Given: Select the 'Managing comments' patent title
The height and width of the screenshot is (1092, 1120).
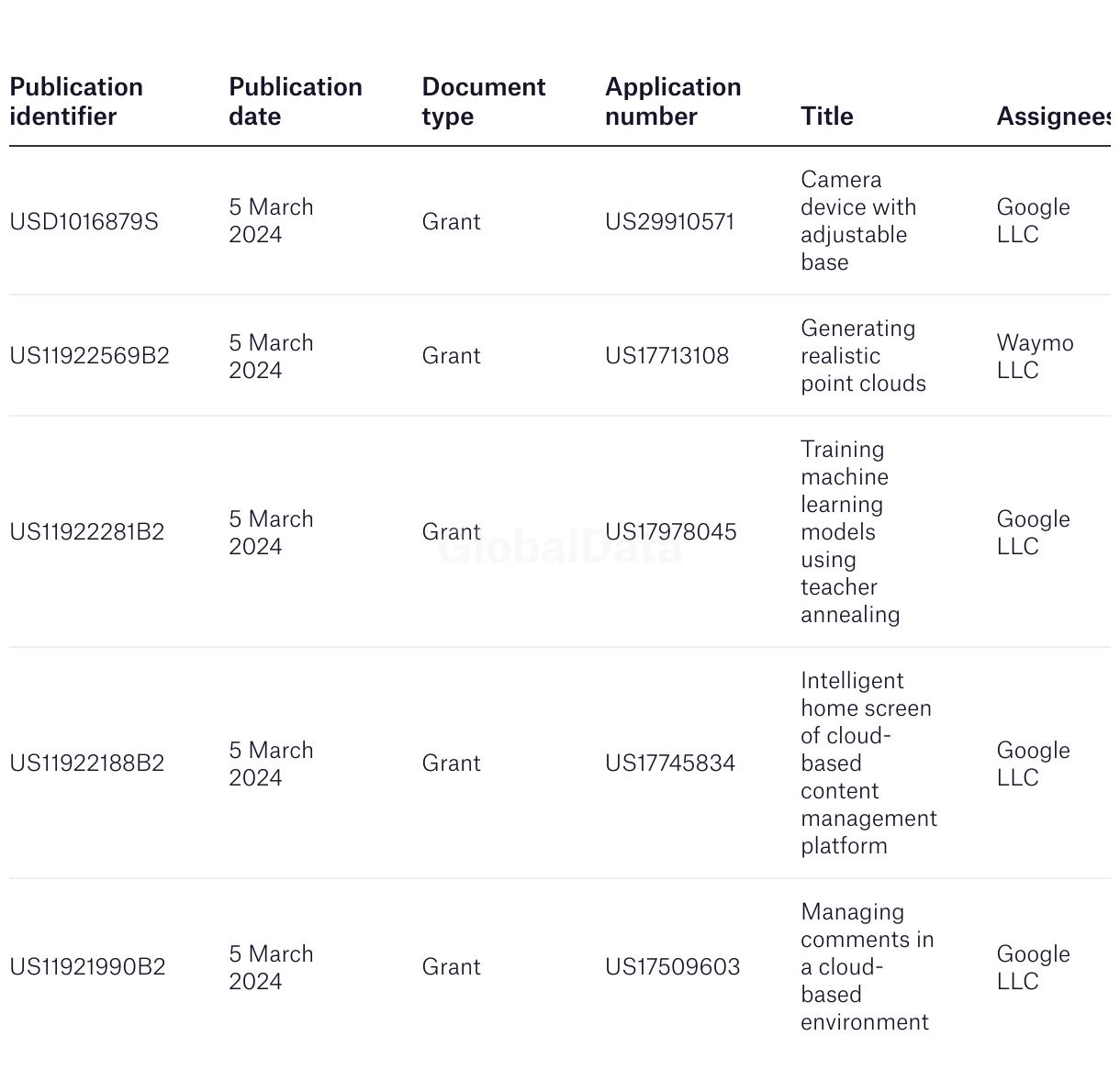Looking at the screenshot, I should pos(867,967).
